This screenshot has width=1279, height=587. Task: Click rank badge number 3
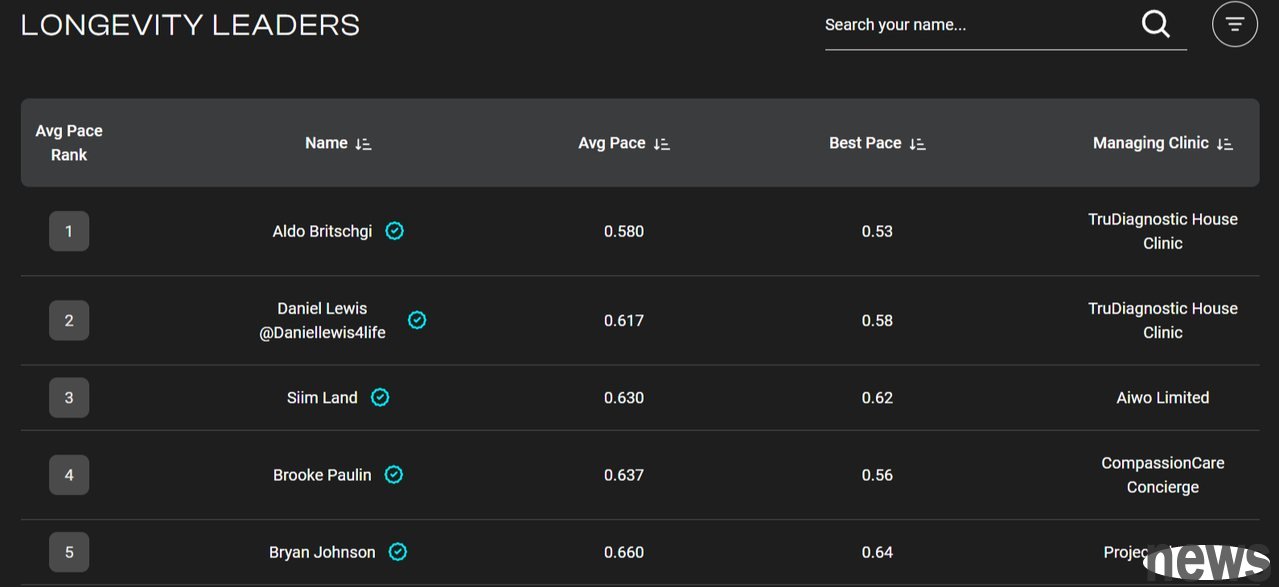tap(69, 397)
